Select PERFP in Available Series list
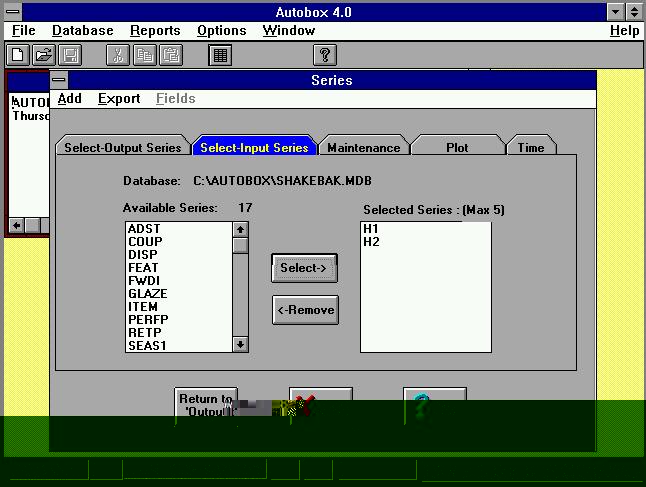 [x=179, y=320]
